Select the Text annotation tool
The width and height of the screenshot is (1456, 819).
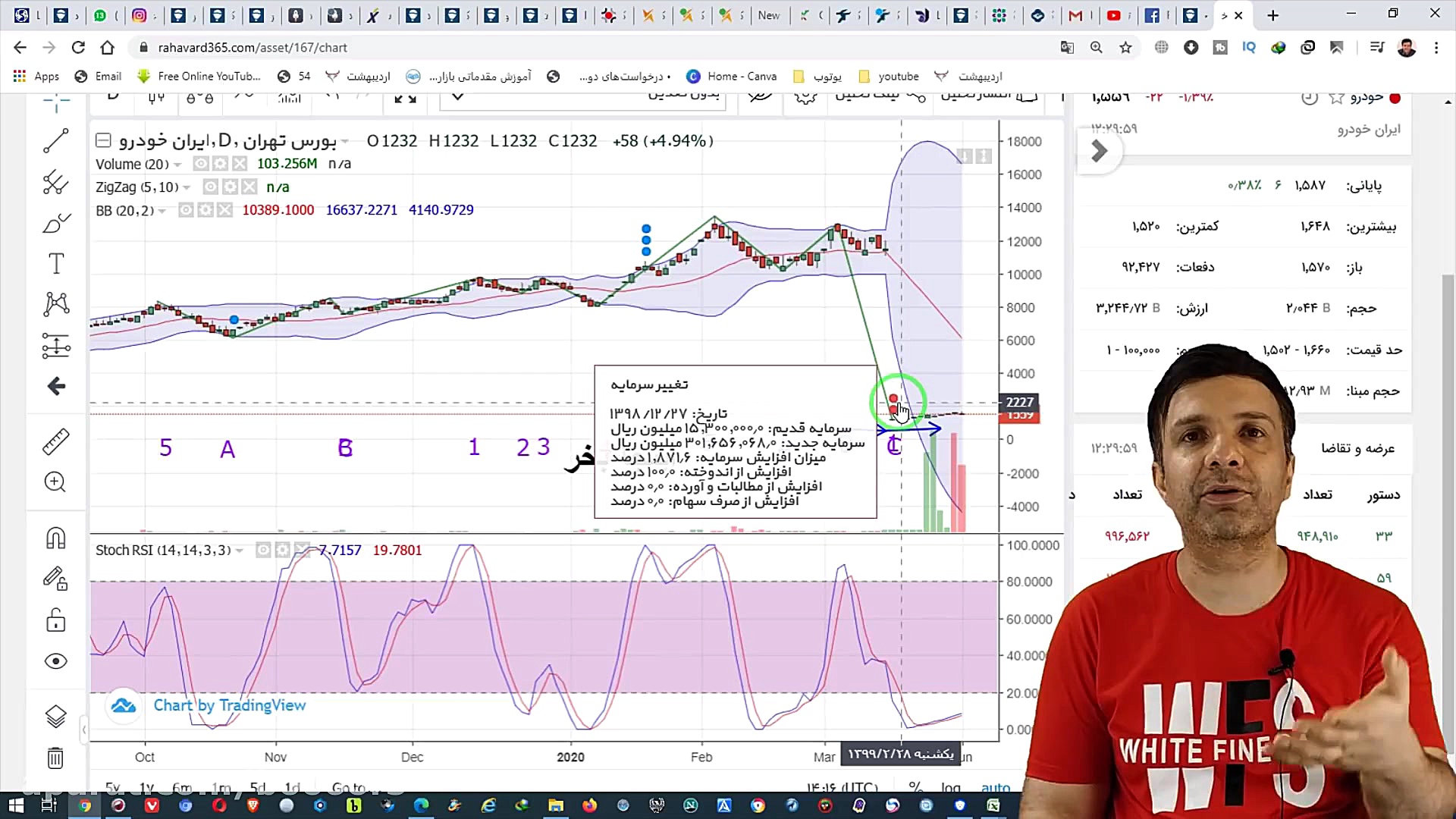click(55, 264)
